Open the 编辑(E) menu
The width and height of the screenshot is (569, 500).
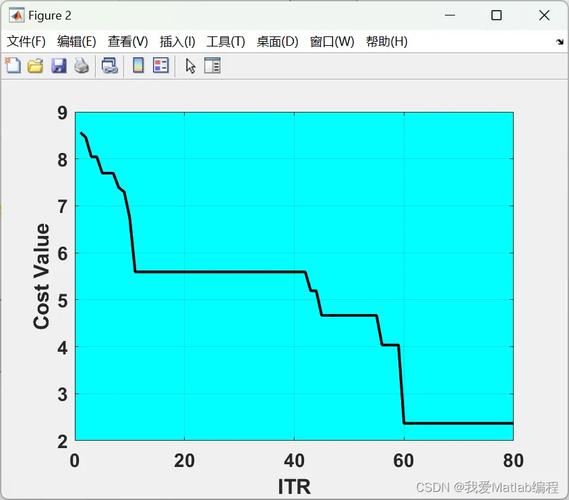click(77, 41)
